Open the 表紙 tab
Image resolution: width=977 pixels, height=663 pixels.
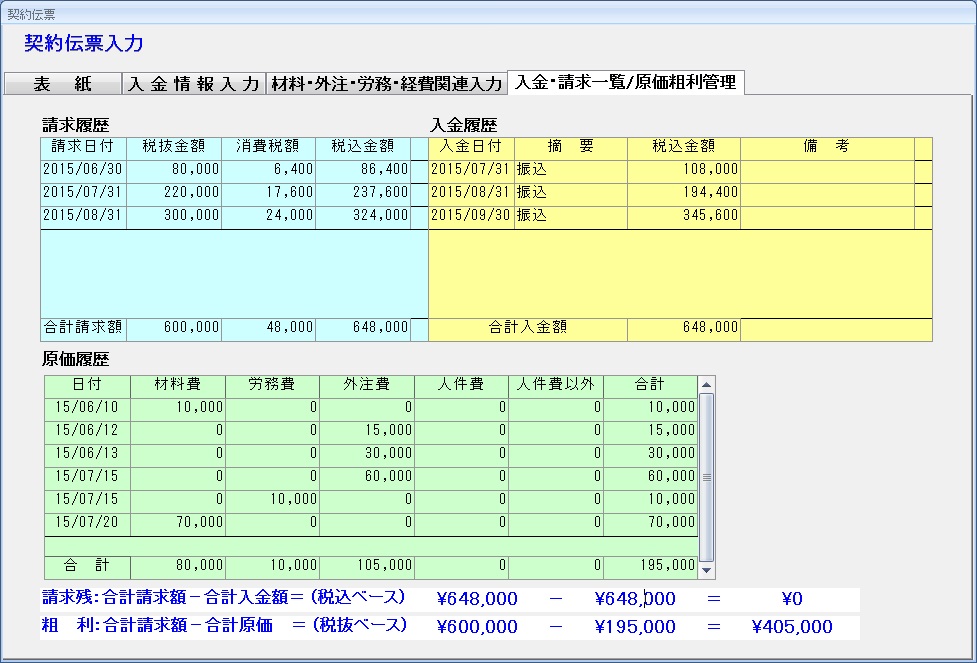[x=62, y=84]
